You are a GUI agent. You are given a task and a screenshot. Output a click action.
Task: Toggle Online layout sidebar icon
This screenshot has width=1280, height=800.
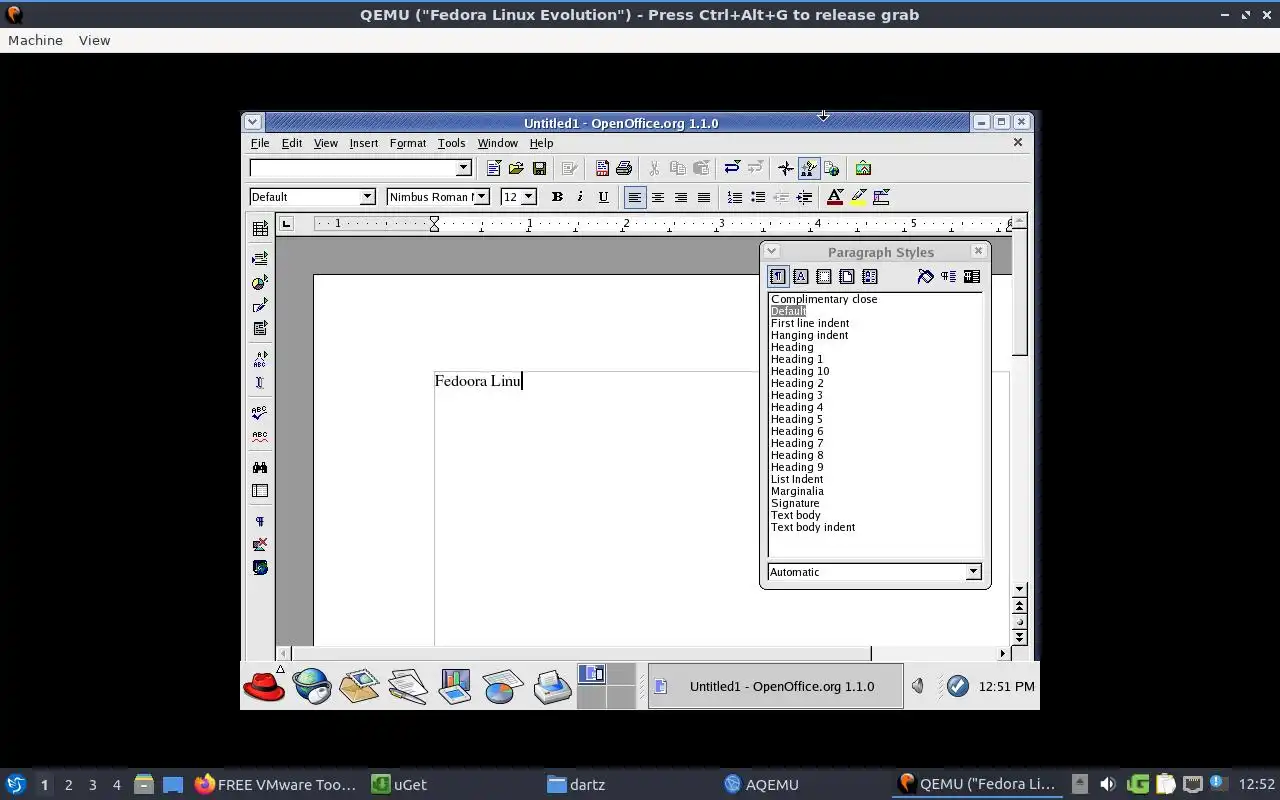260,567
